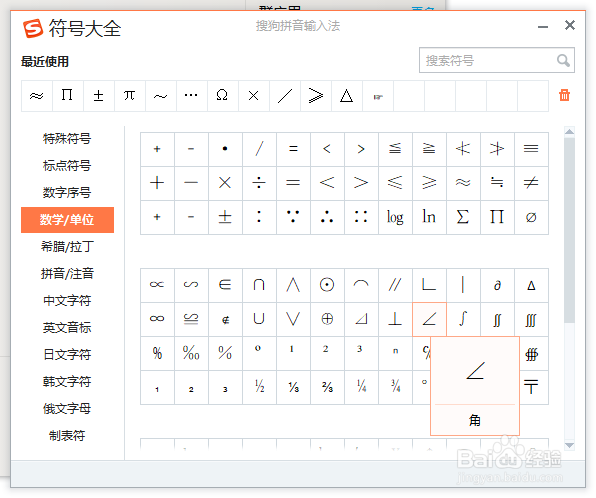The image size is (596, 498).
Task: Choose the ∵ because symbol
Action: pyautogui.click(x=293, y=217)
